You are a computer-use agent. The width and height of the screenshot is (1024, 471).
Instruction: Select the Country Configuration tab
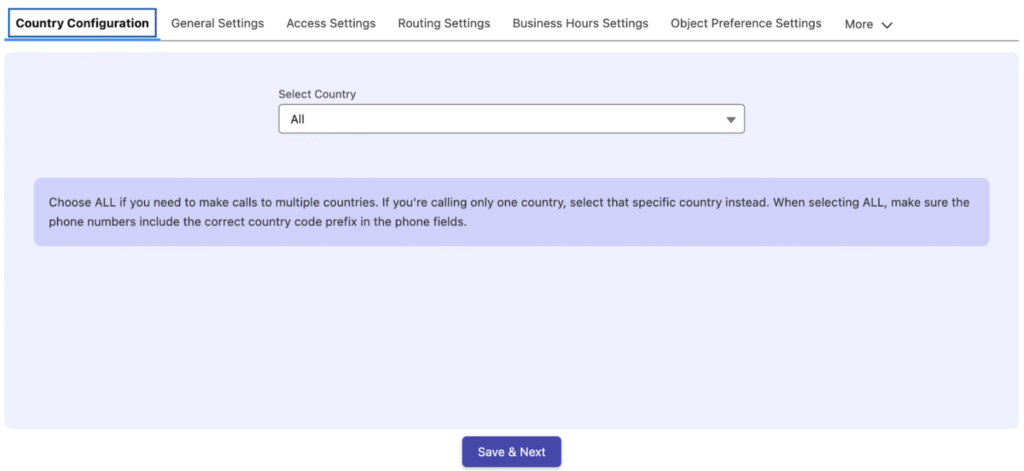click(x=82, y=23)
